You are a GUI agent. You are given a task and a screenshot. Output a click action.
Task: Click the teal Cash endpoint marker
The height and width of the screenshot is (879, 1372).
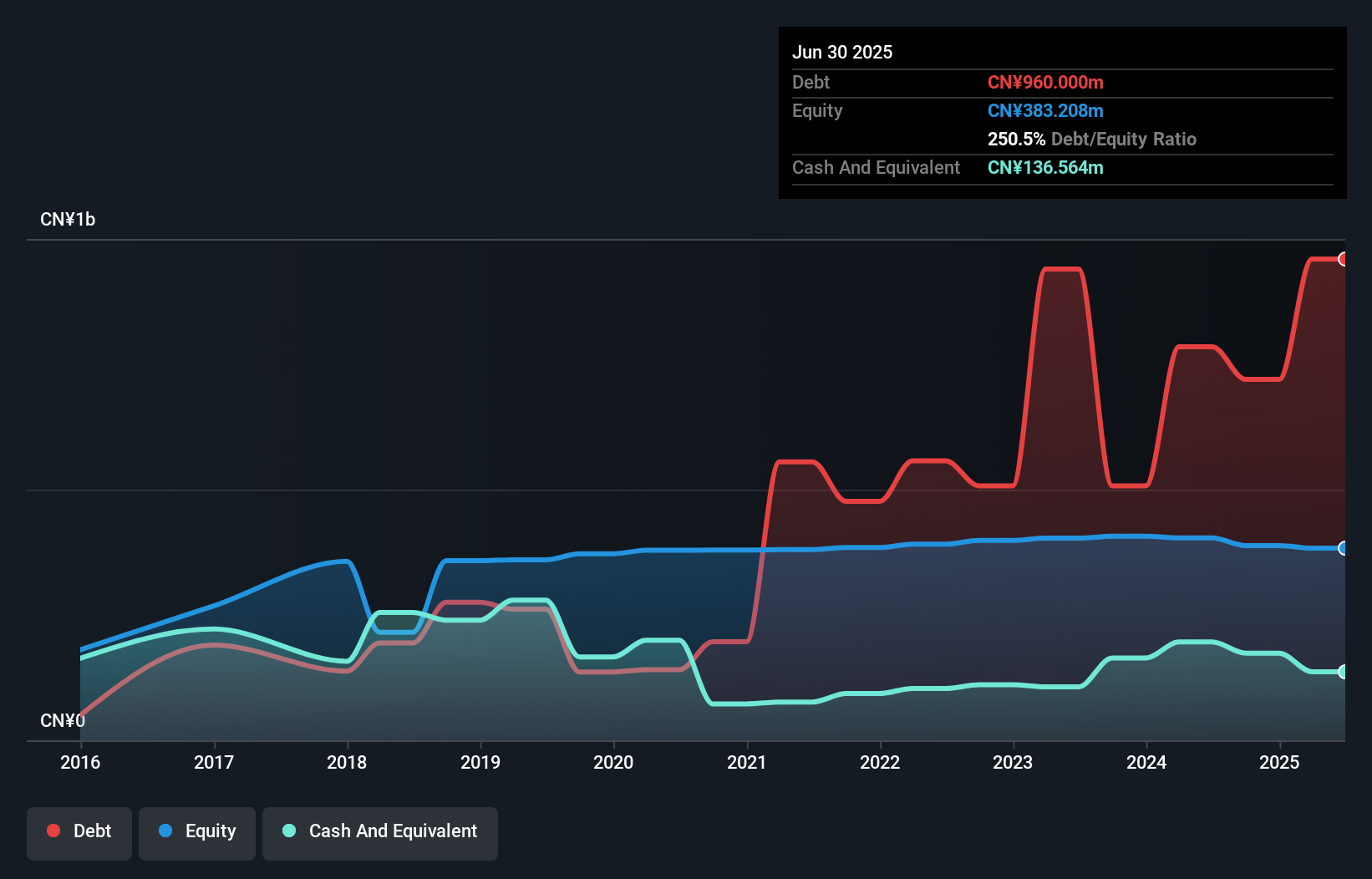click(x=1344, y=672)
